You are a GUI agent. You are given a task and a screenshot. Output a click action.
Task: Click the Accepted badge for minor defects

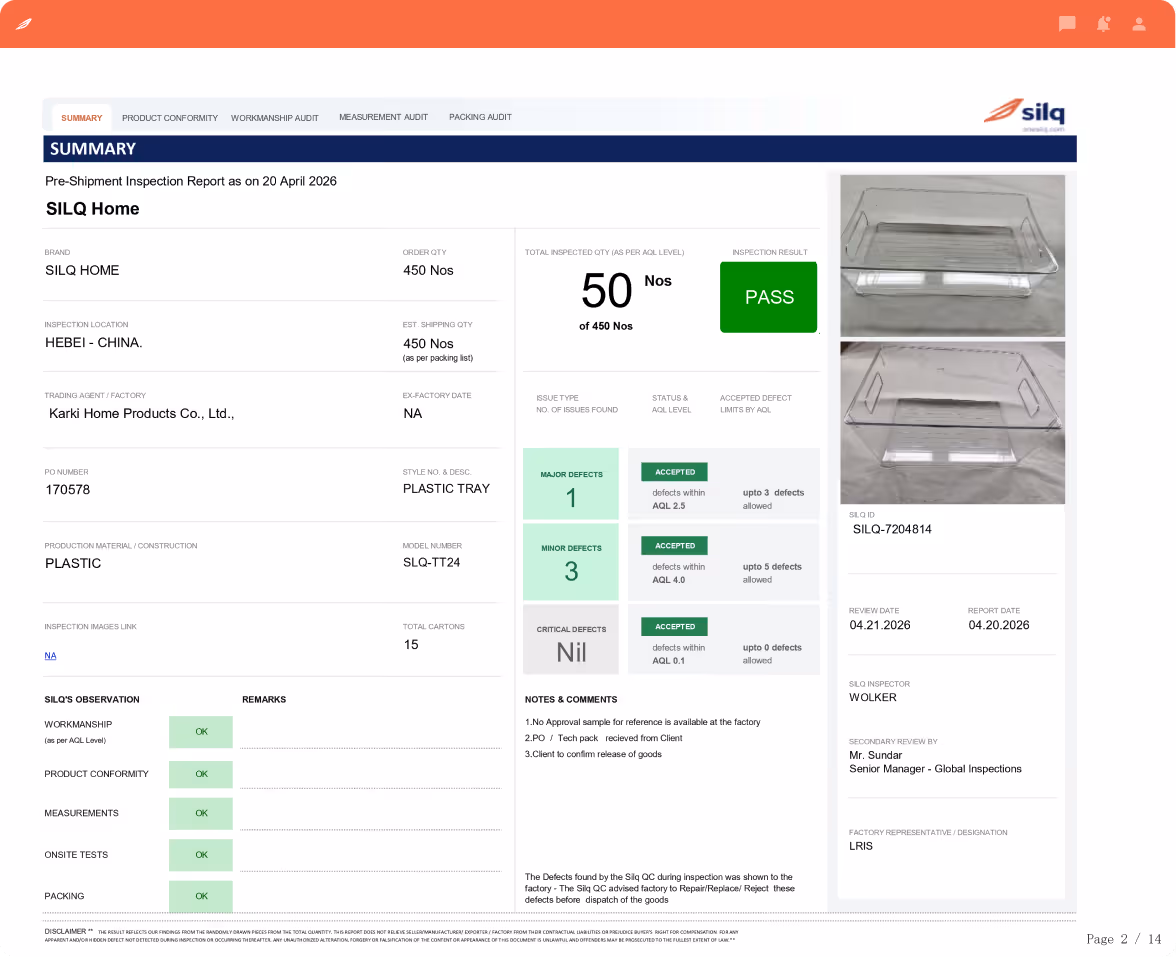(x=674, y=546)
